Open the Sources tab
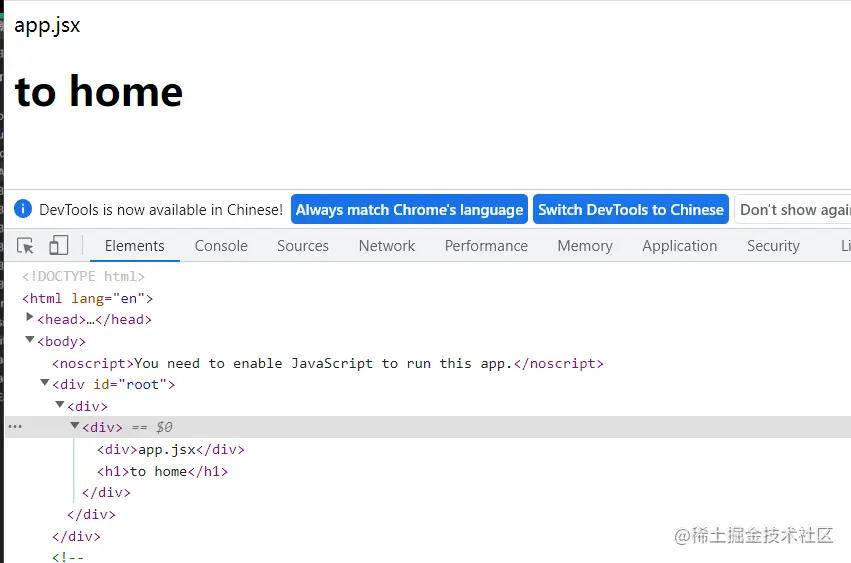Screen dimensions: 851x563 [303, 246]
